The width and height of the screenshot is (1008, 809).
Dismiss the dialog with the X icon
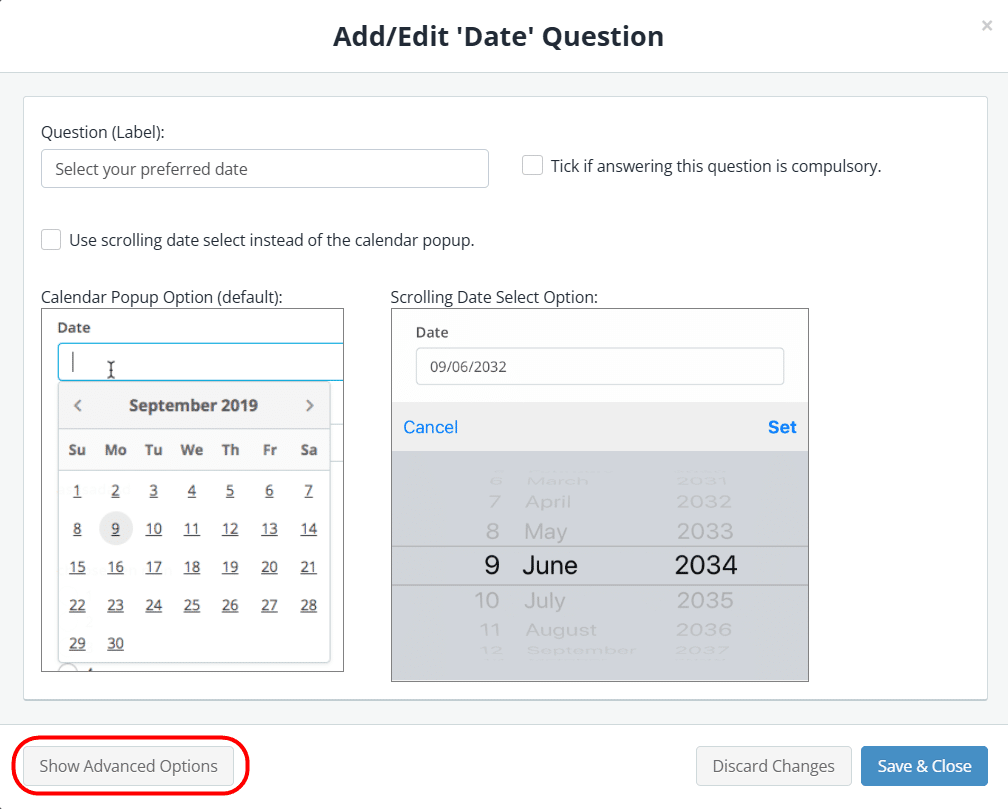coord(986,26)
